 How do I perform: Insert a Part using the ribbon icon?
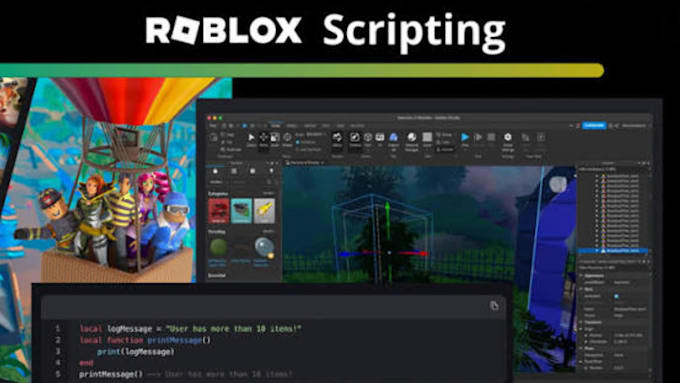click(368, 139)
